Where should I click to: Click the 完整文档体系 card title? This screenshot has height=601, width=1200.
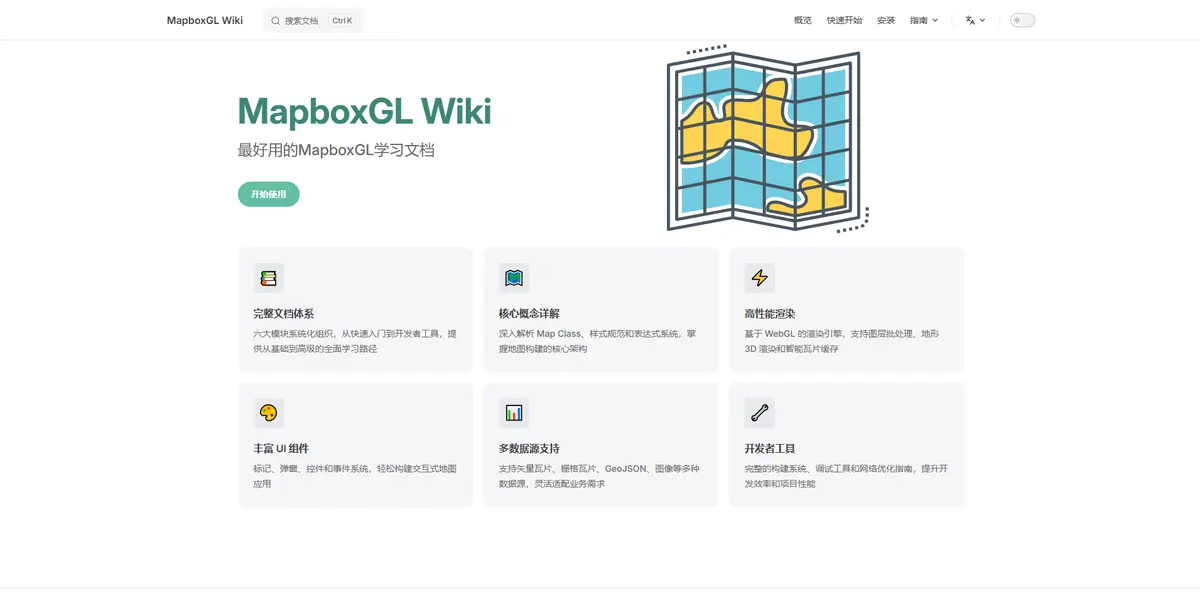click(284, 313)
